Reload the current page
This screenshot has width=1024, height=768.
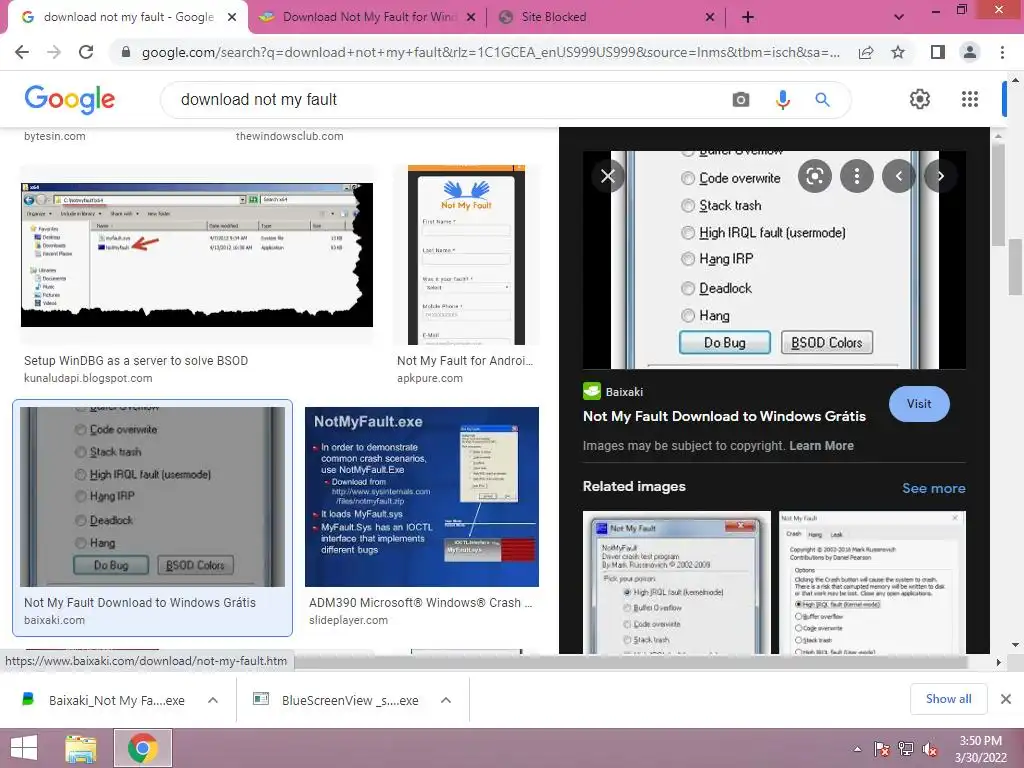(x=86, y=52)
